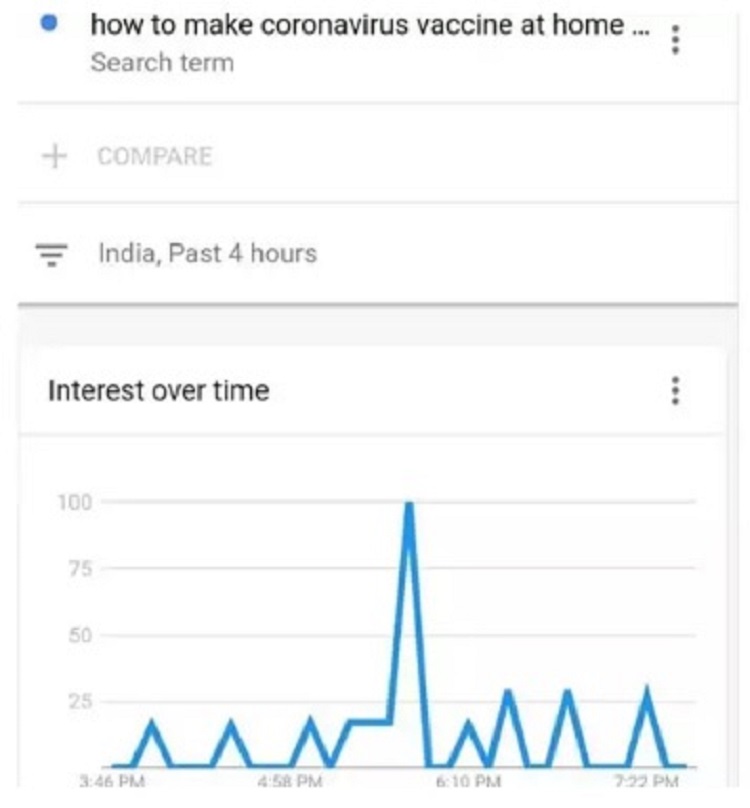Click the 4:58 PM axis label

(x=290, y=781)
